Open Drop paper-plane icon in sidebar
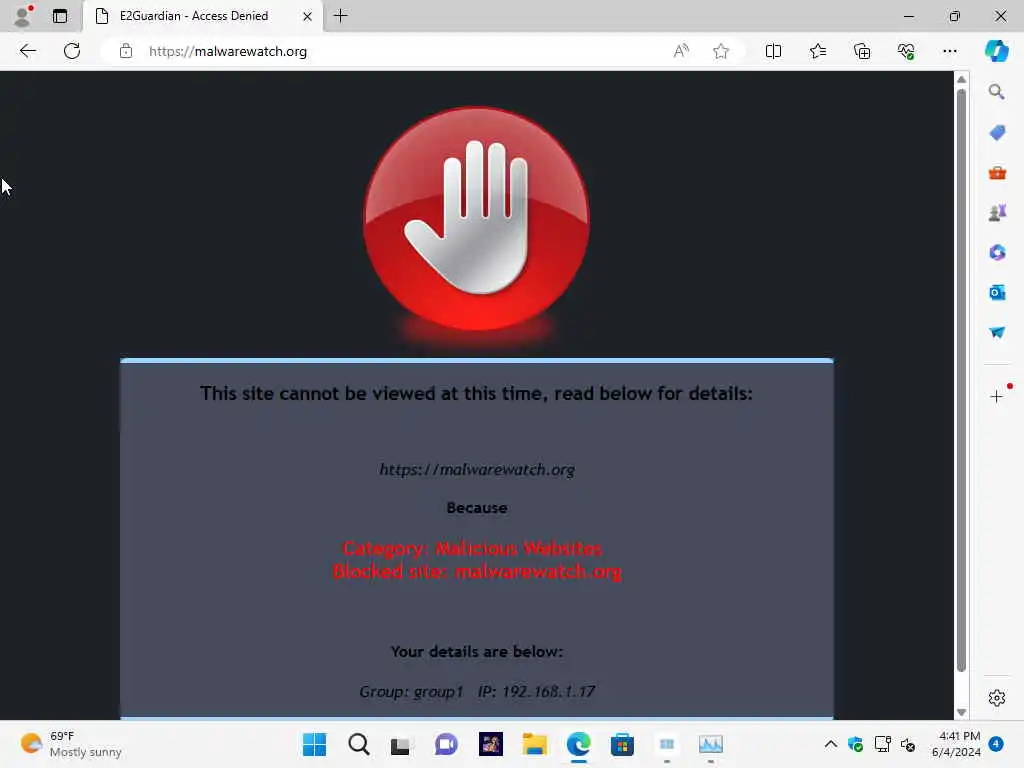1024x768 pixels. 997,332
